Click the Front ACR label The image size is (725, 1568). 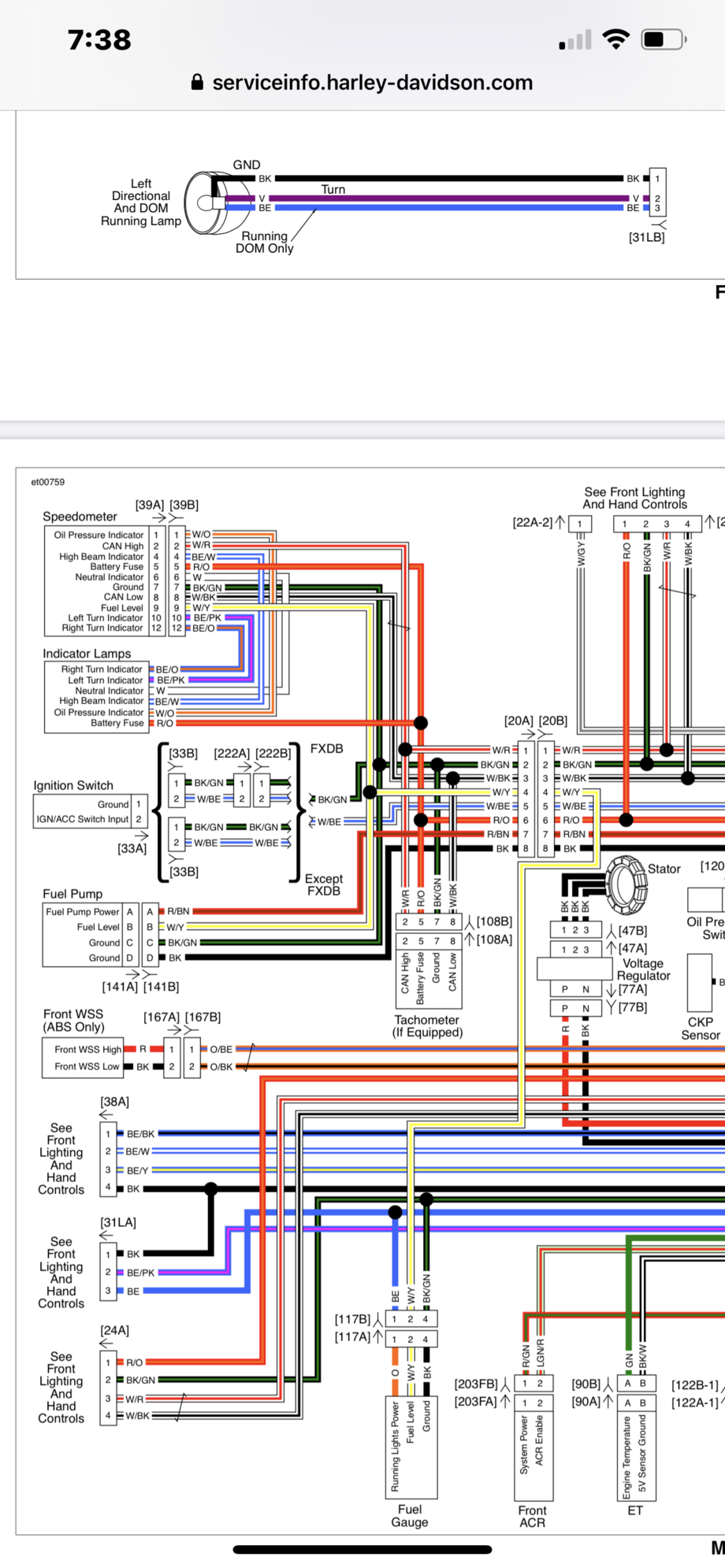click(x=532, y=1516)
